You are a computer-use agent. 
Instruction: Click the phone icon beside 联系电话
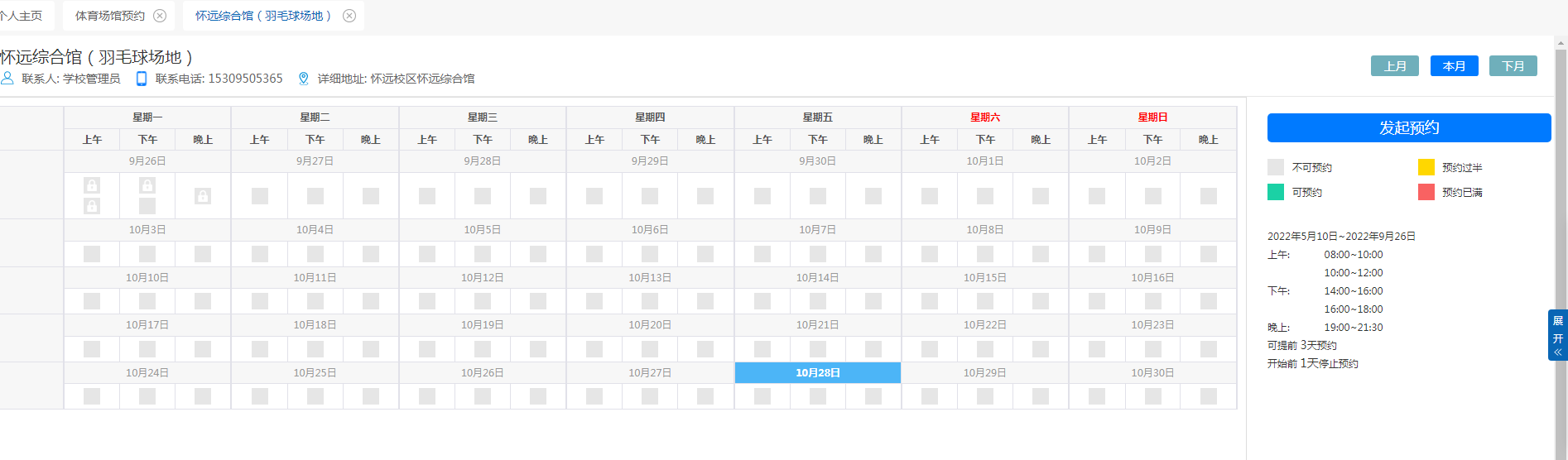pyautogui.click(x=142, y=79)
